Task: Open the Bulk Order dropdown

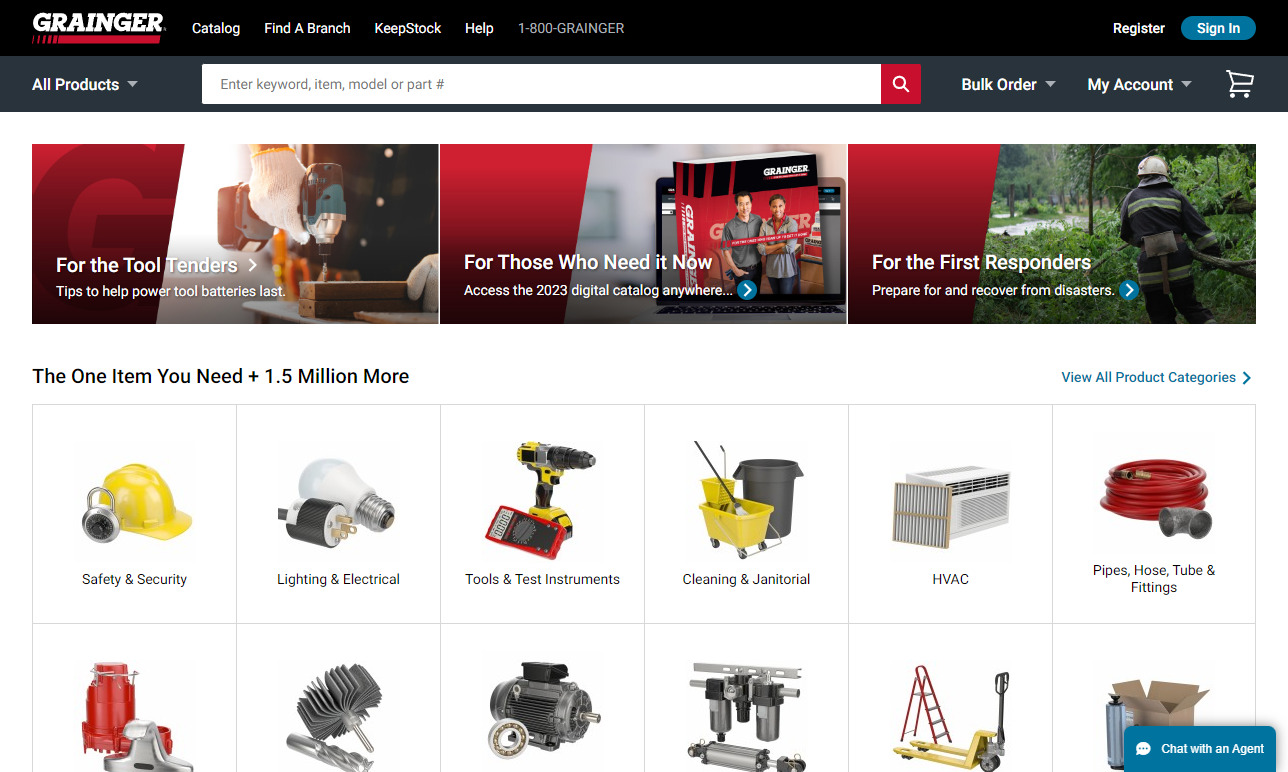Action: pyautogui.click(x=1008, y=84)
